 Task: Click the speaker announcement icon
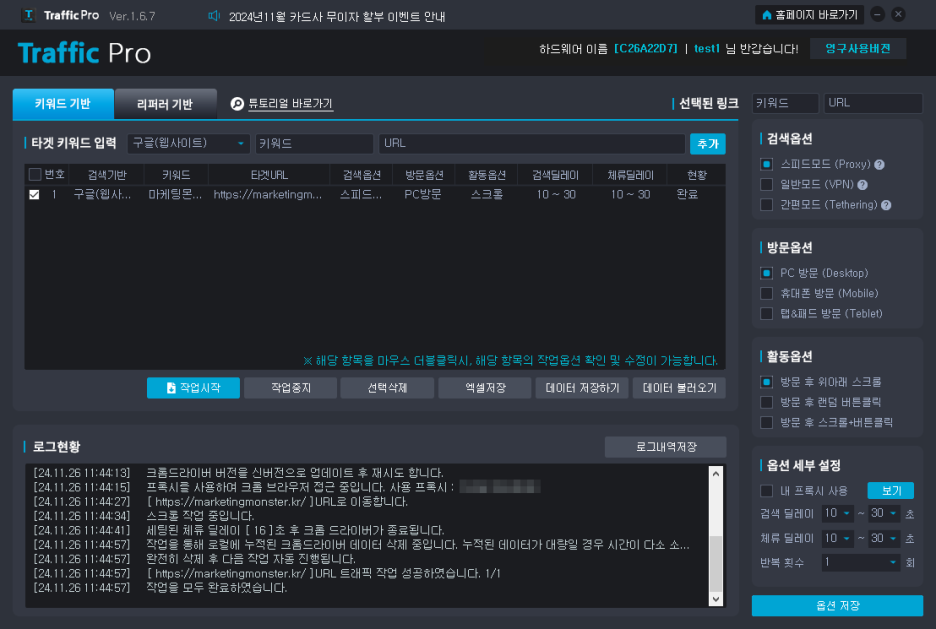[214, 16]
